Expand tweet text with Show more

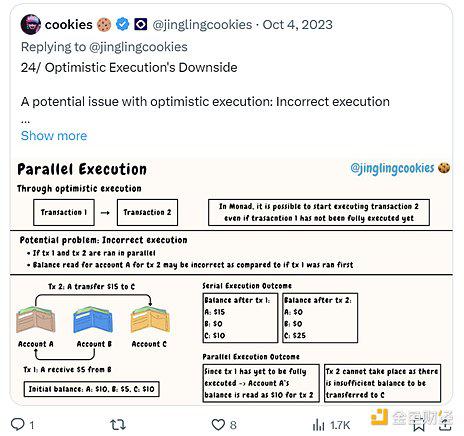pyautogui.click(x=54, y=136)
